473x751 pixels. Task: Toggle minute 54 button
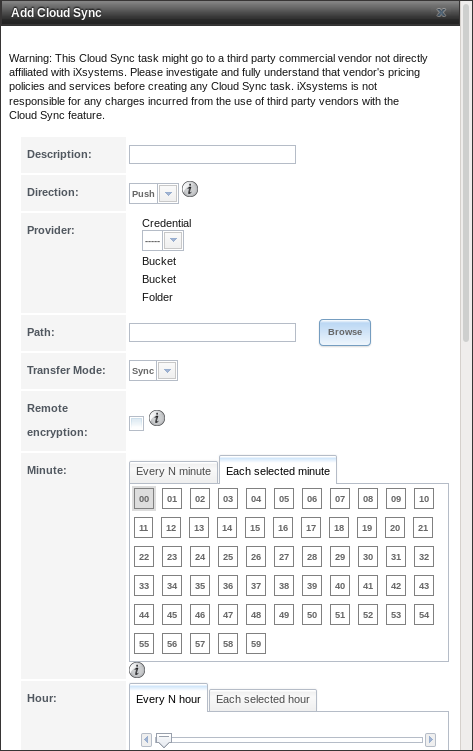point(424,614)
